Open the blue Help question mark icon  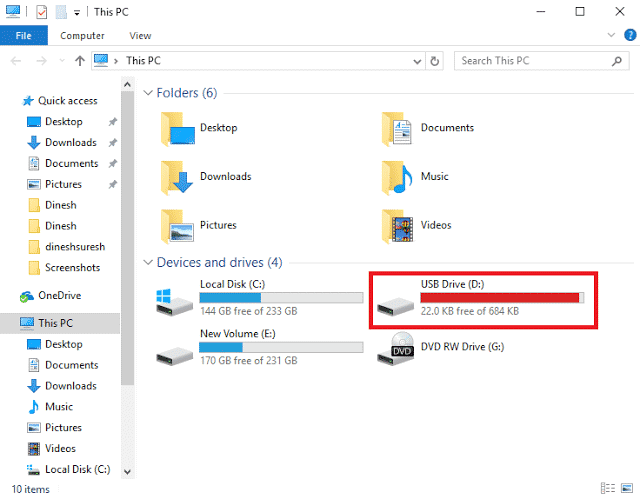630,35
